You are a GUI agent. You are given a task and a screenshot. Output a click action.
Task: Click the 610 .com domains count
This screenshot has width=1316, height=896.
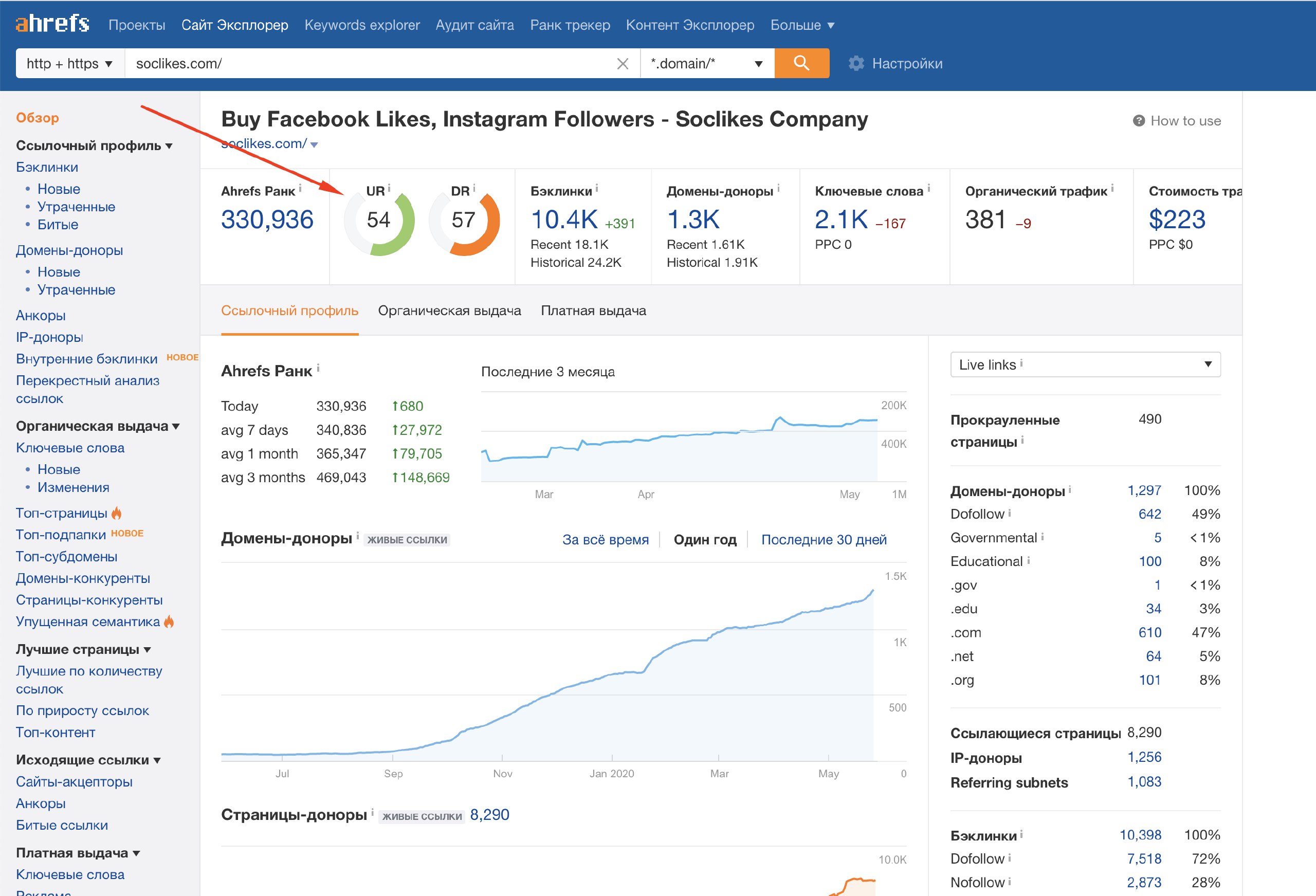click(1149, 632)
